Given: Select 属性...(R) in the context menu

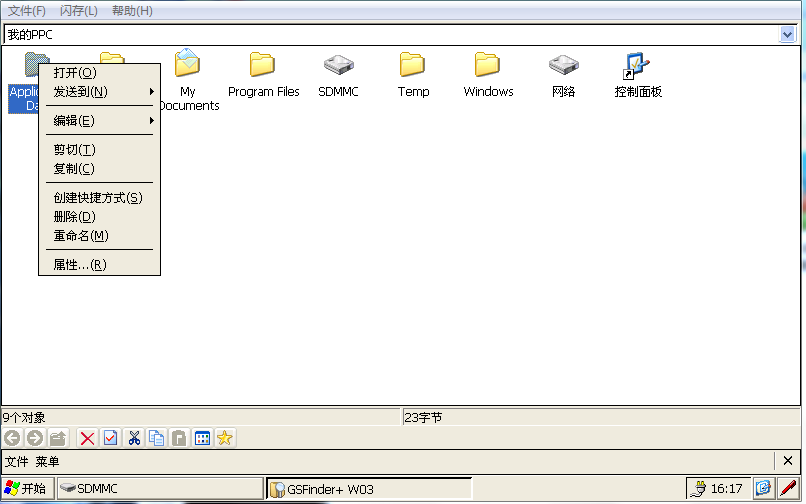Looking at the screenshot, I should click(x=80, y=265).
